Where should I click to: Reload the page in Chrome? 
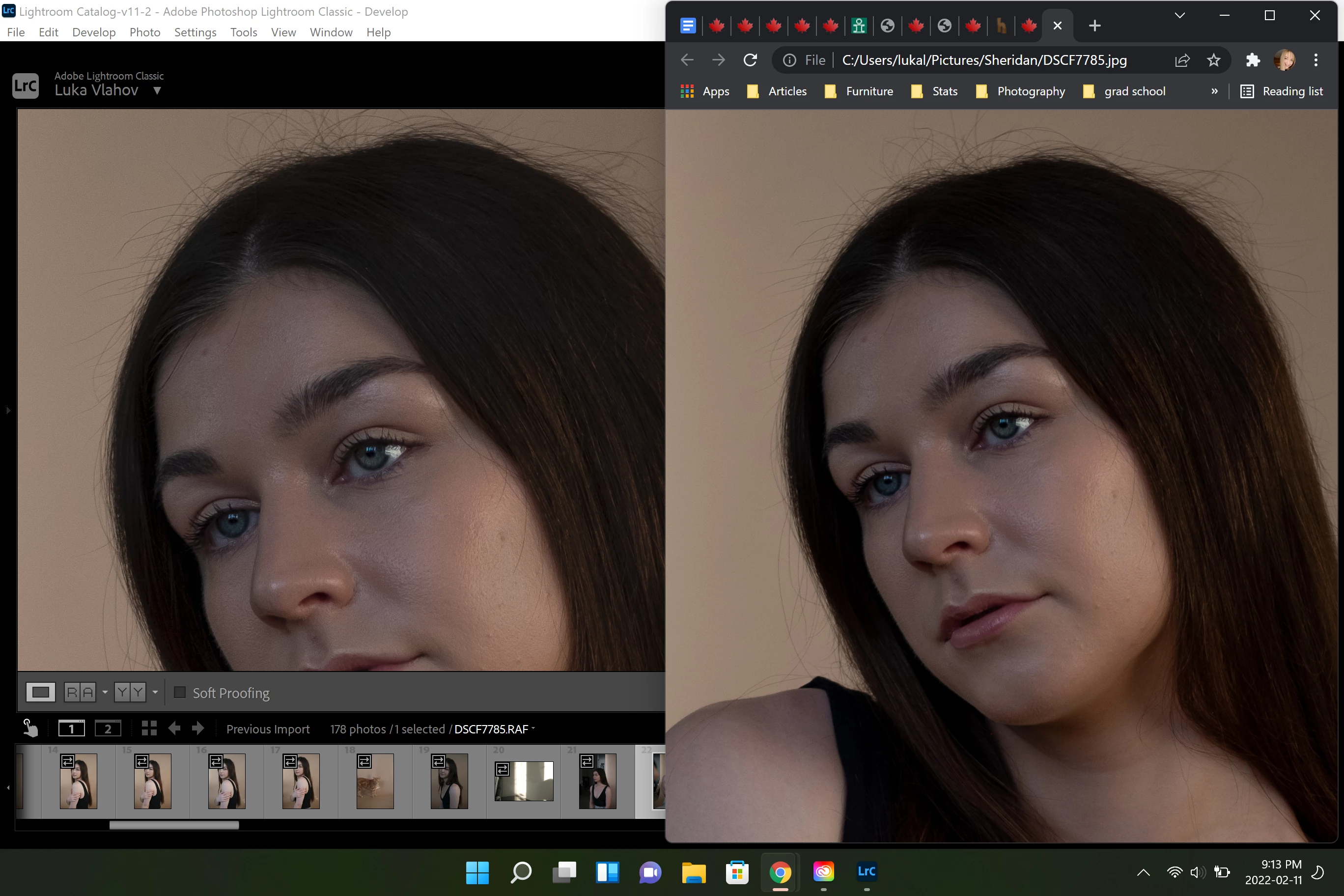pyautogui.click(x=750, y=60)
